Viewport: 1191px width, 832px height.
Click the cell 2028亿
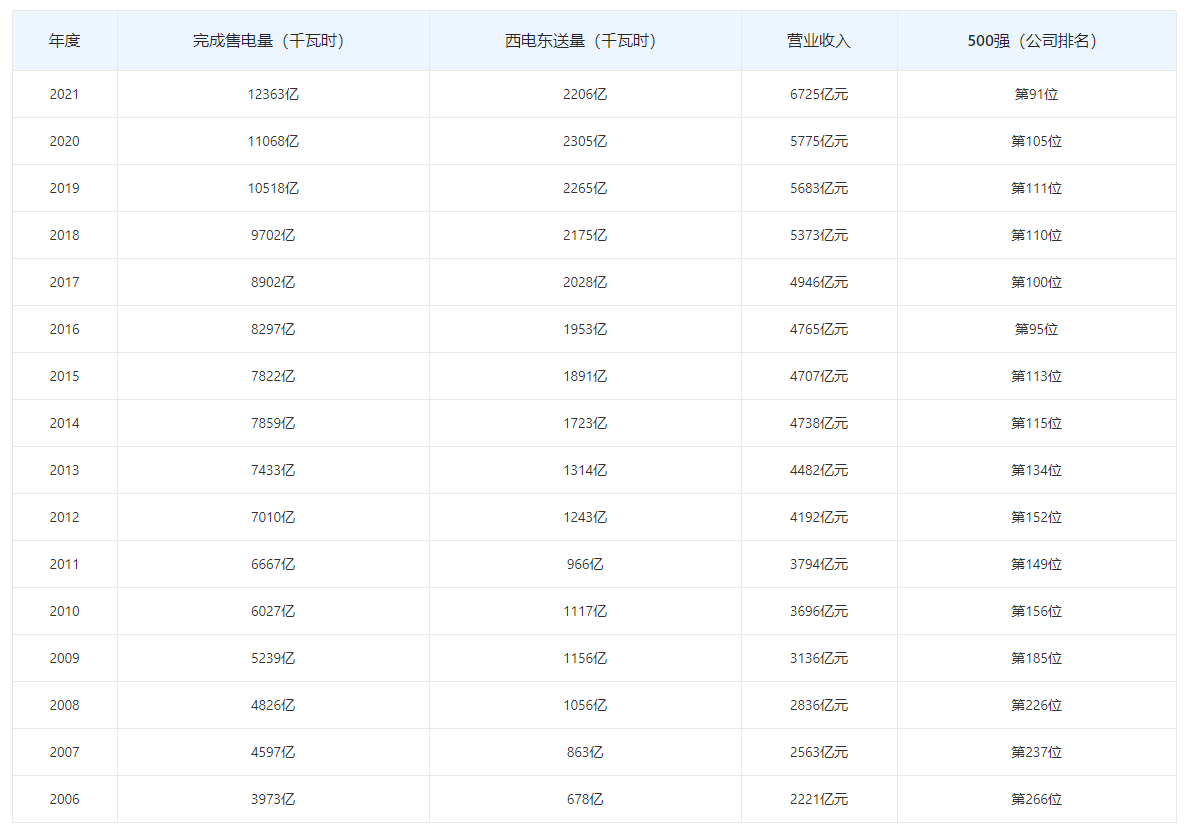click(586, 283)
